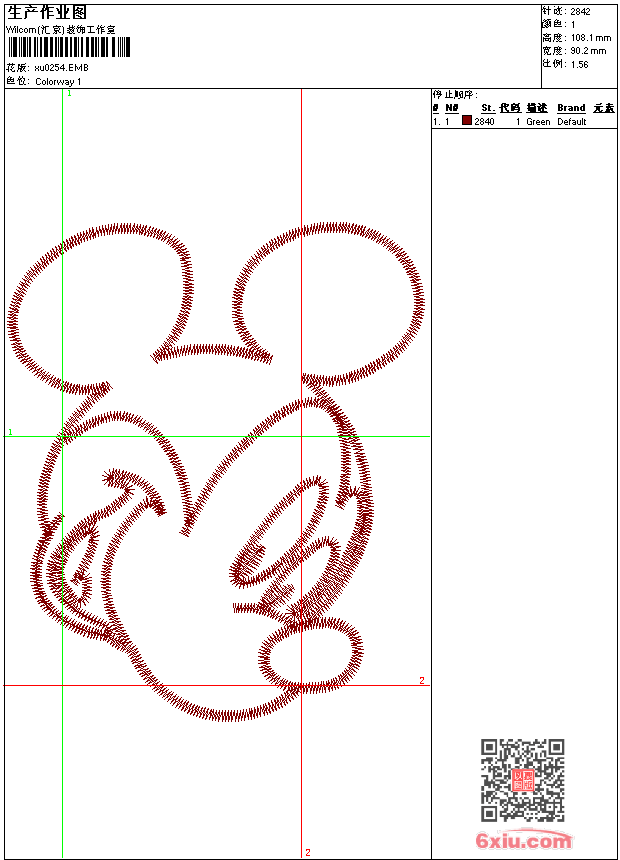Image resolution: width=620 pixels, height=860 pixels.
Task: Click the 停止顺序 heading
Action: (x=455, y=94)
